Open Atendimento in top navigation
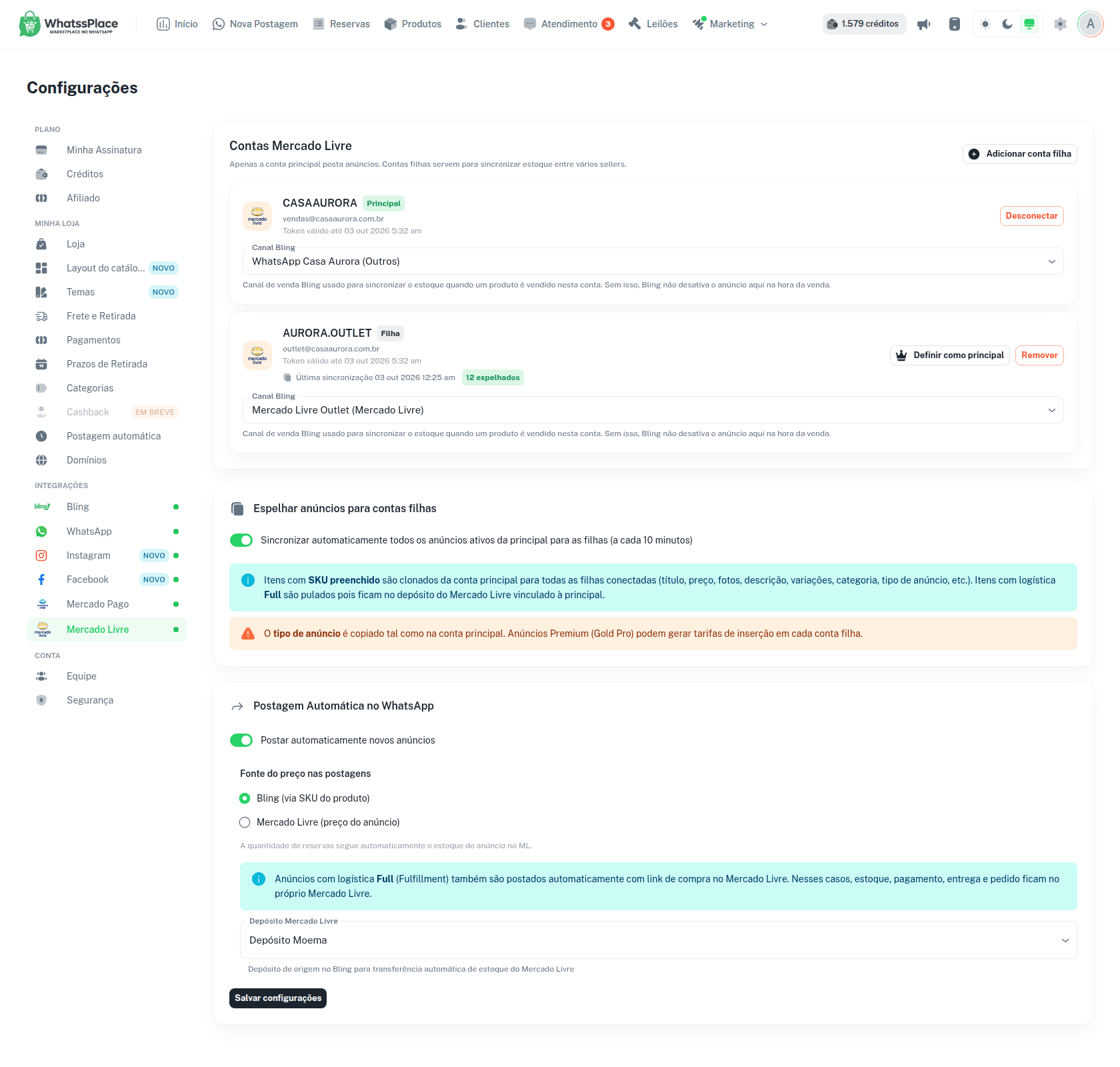Image resolution: width=1120 pixels, height=1067 pixels. click(569, 24)
